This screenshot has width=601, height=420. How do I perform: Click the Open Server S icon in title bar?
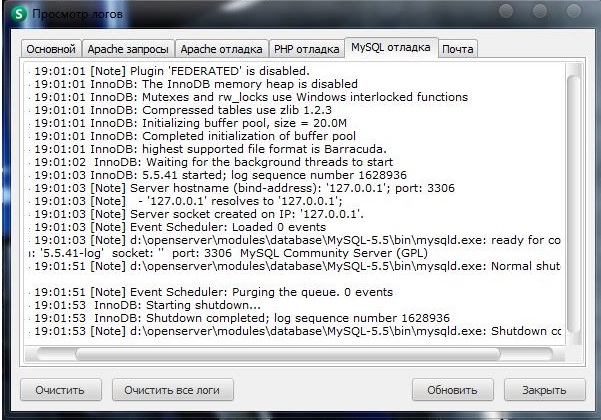coord(19,14)
